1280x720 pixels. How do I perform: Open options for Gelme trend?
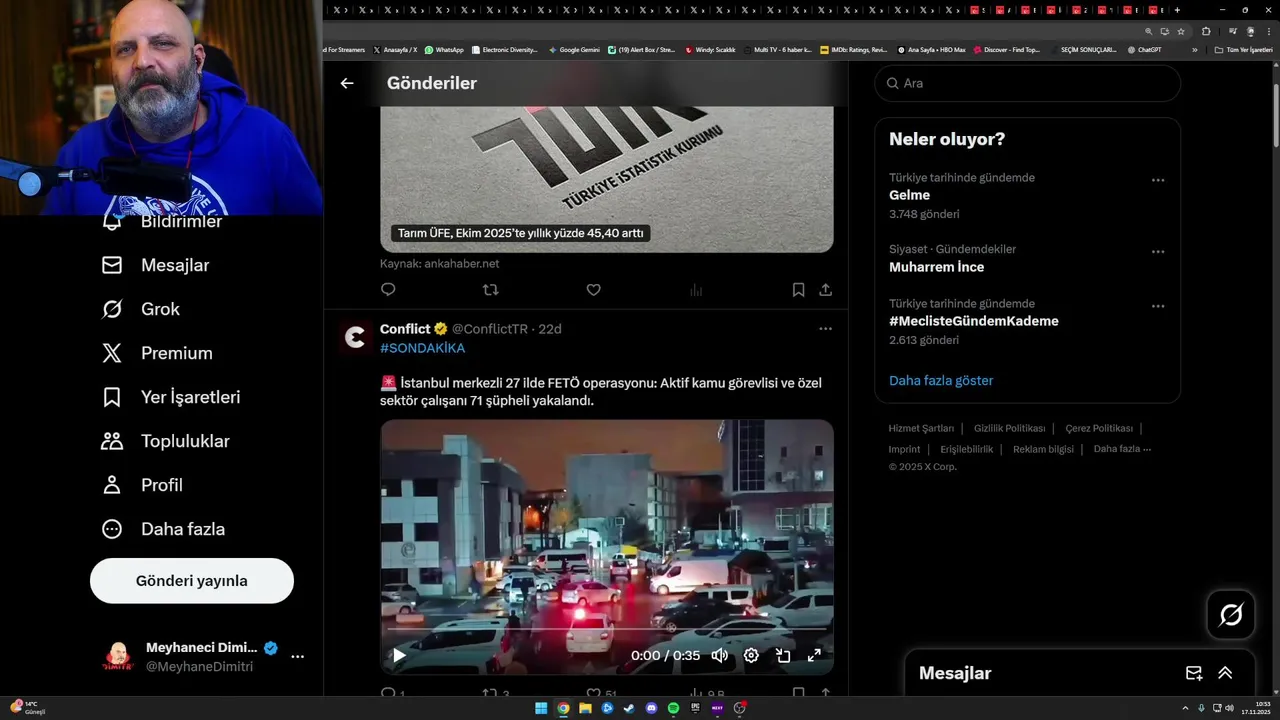tap(1158, 181)
